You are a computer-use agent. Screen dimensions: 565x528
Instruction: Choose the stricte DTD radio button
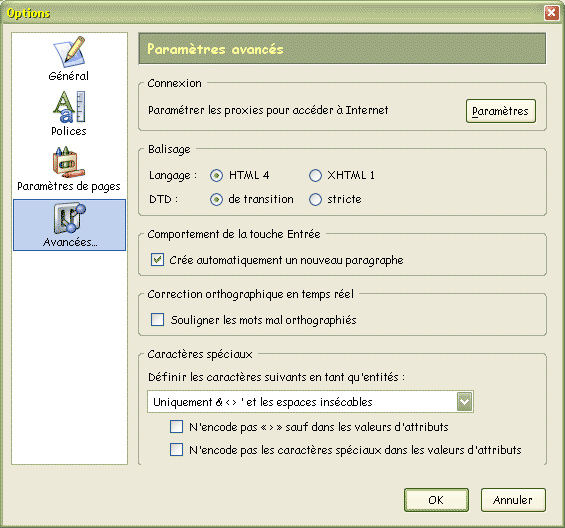[x=315, y=199]
